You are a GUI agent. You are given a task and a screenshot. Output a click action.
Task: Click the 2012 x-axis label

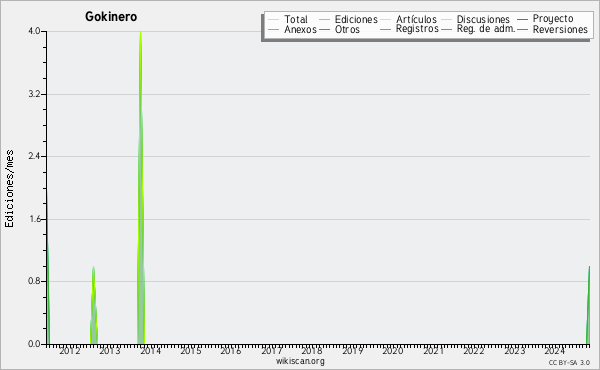pos(70,351)
